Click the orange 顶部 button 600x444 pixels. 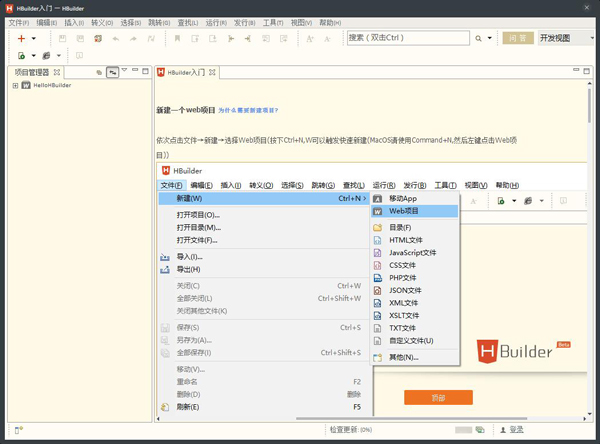[438, 398]
